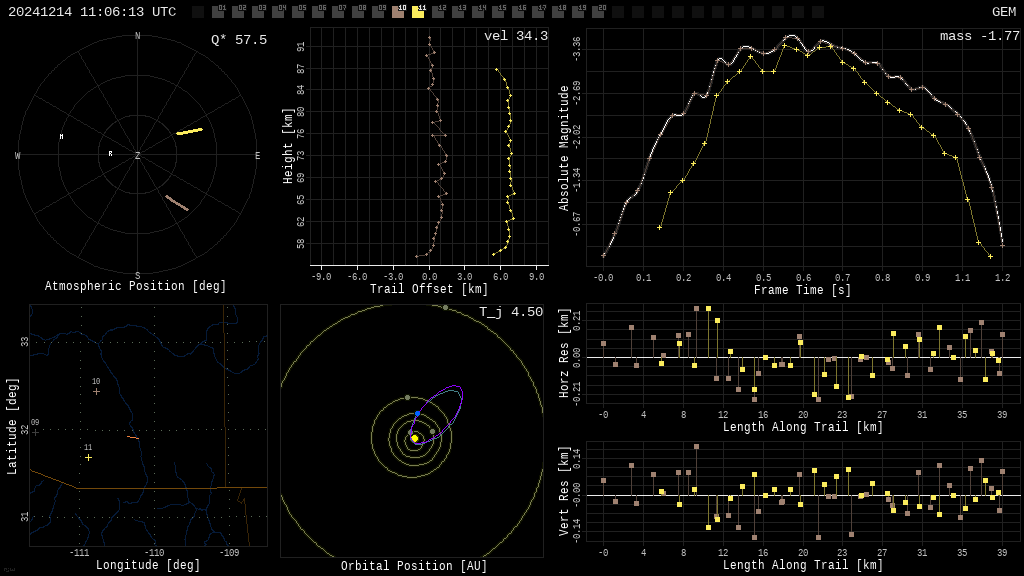Select station 10 cross marker on map
Viewport: 1024px width, 576px height.
tap(96, 391)
